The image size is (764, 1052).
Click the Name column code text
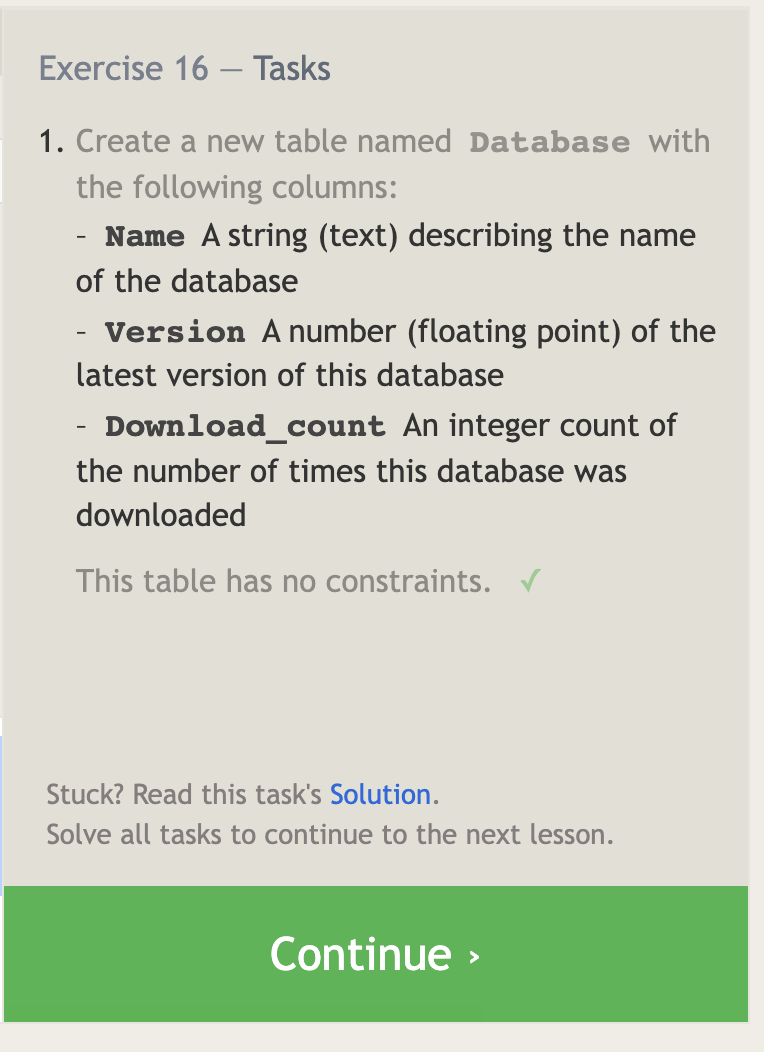pyautogui.click(x=144, y=237)
